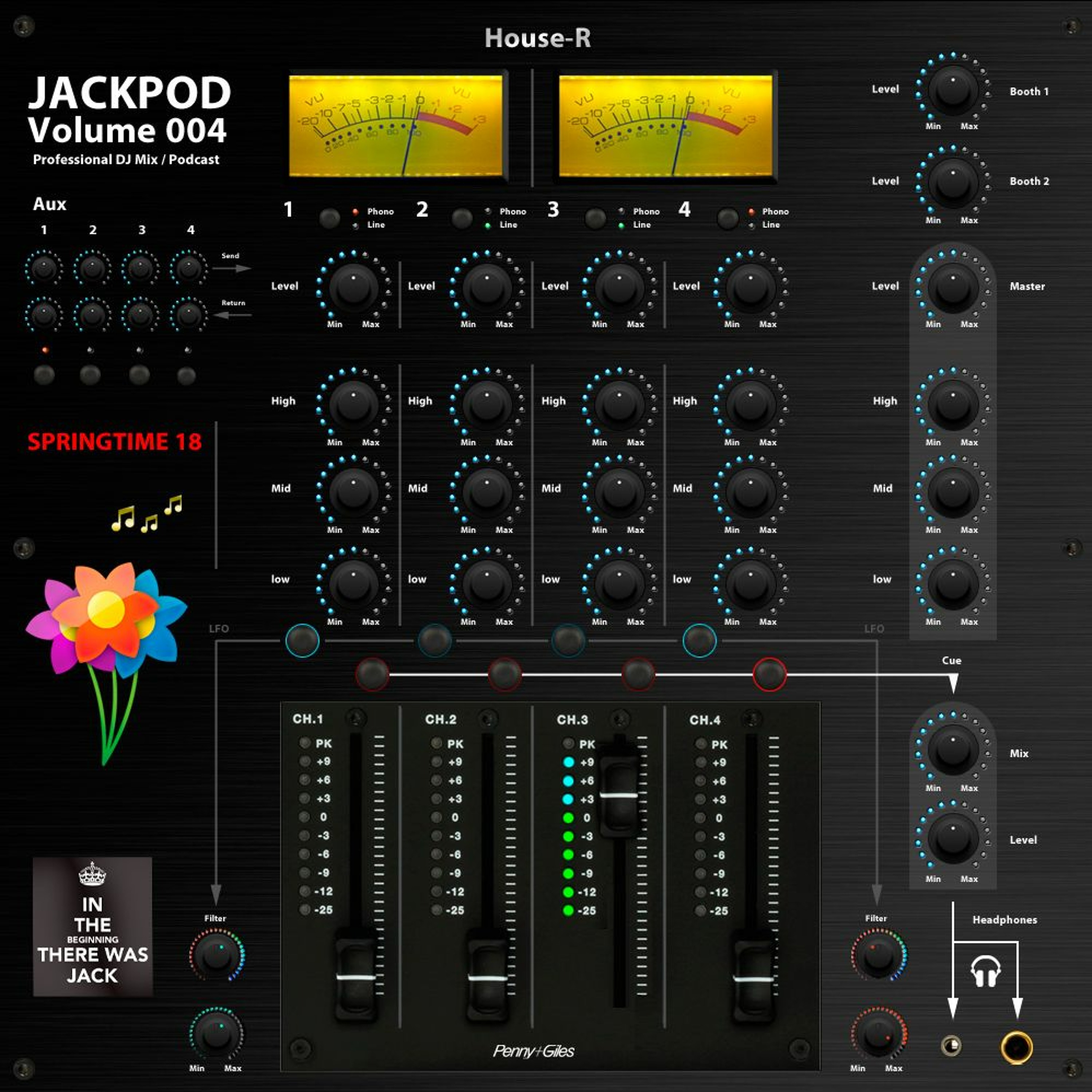Enable the red cue button for channel 4
This screenshot has width=1092, height=1092.
[769, 674]
